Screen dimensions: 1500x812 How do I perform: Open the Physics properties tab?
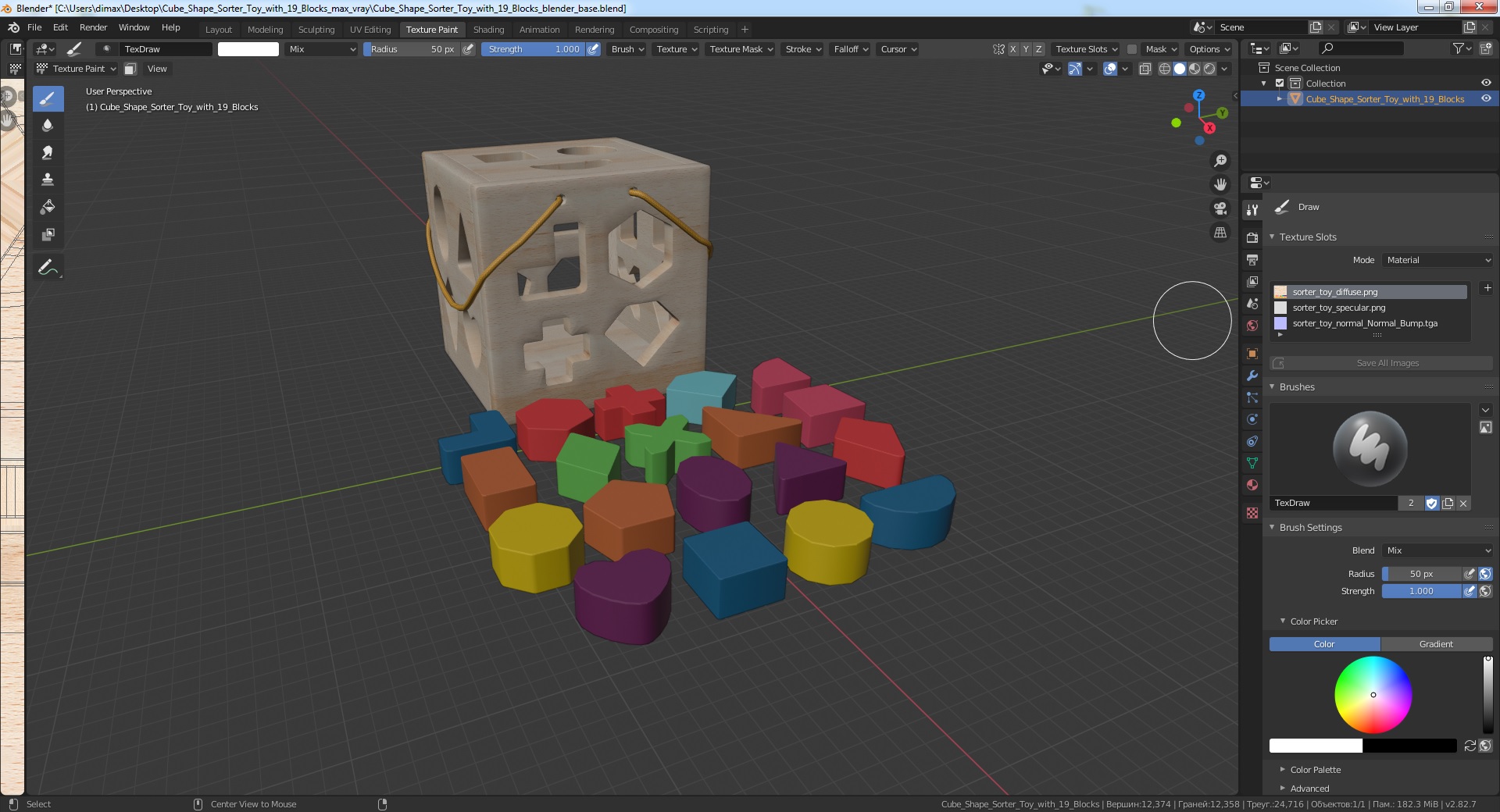1252,419
